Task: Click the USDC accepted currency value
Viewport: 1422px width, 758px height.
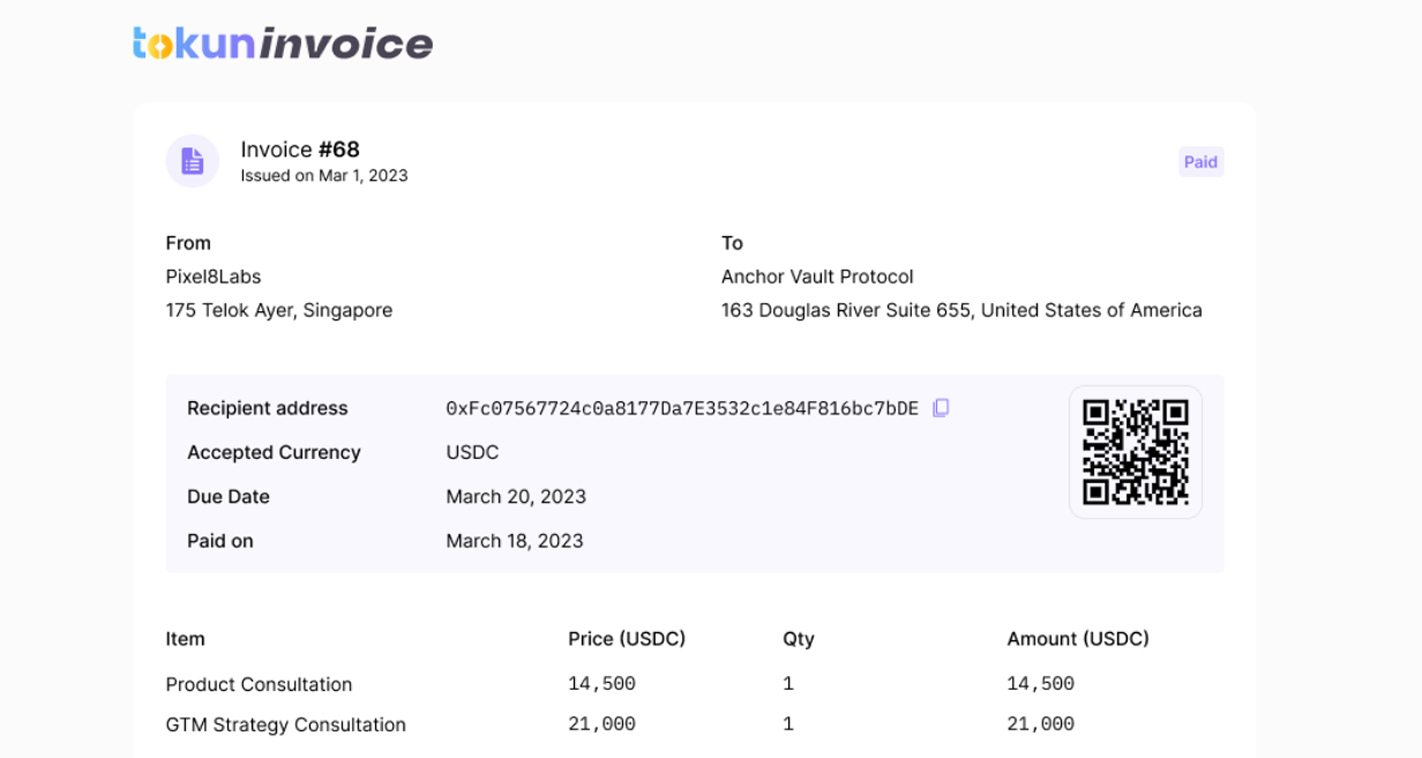Action: [472, 453]
